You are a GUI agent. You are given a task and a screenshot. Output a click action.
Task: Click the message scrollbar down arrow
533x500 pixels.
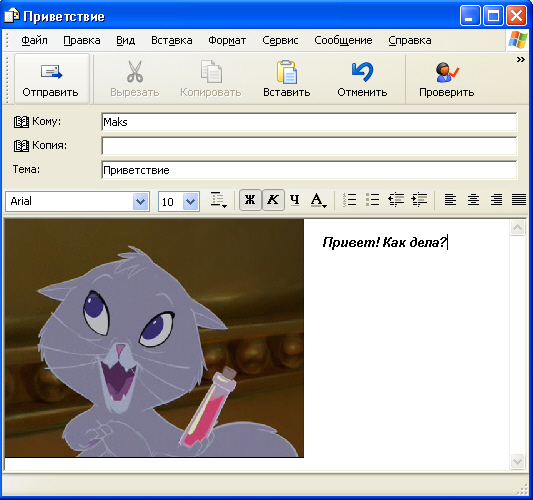tap(517, 462)
